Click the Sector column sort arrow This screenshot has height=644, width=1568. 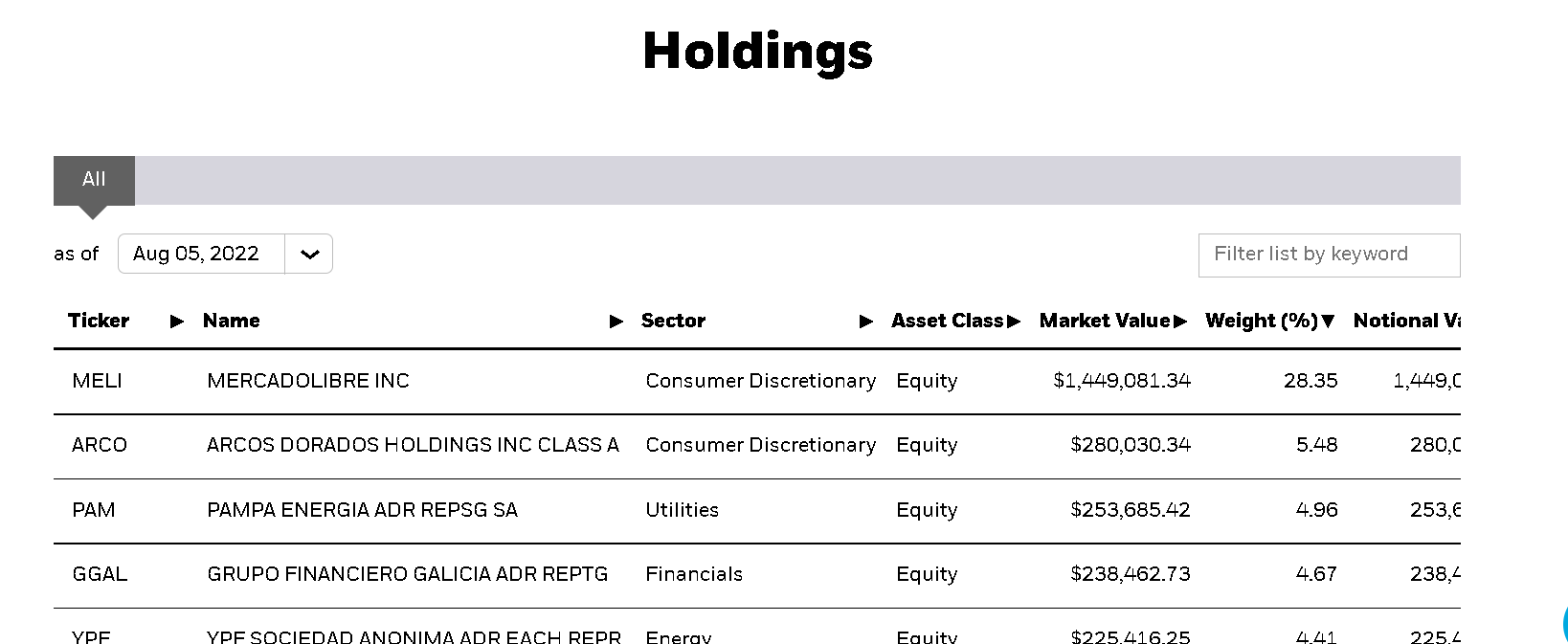click(866, 322)
